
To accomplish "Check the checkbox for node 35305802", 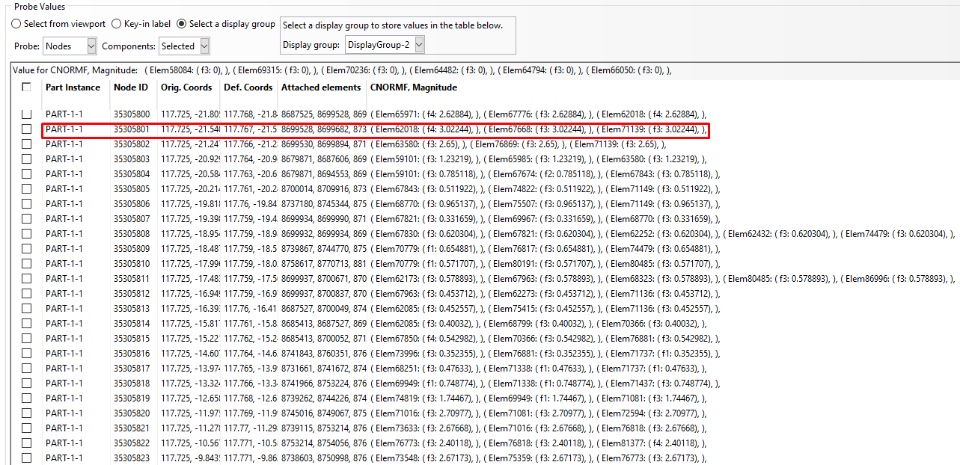I will [26, 144].
